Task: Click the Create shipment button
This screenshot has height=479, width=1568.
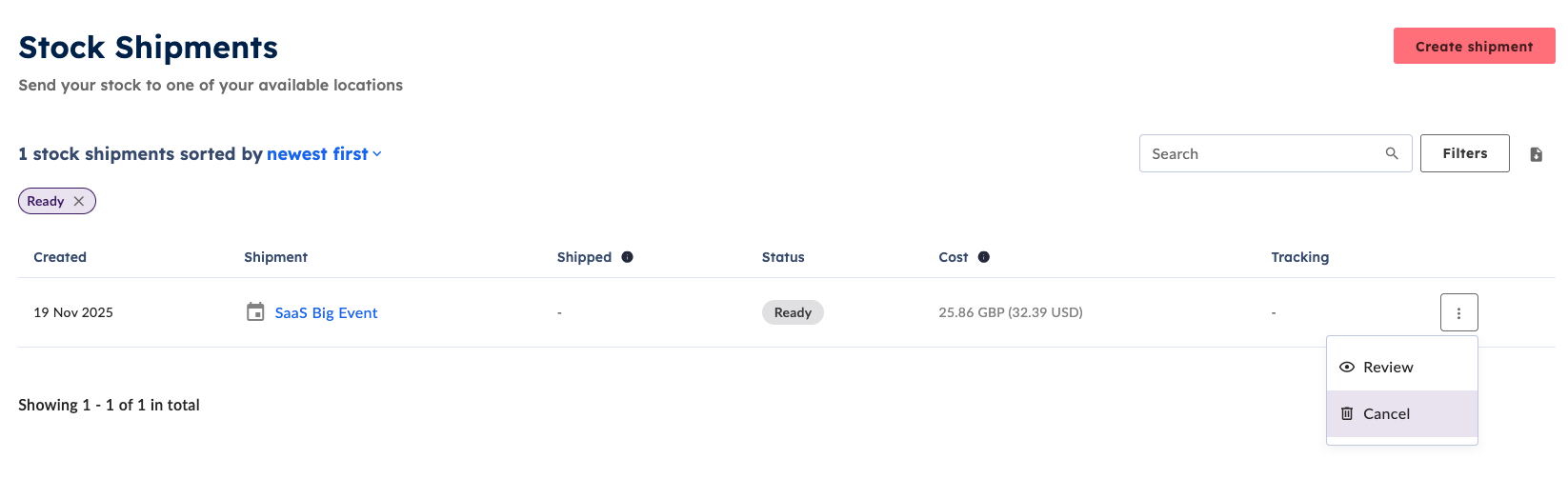Action: tap(1474, 47)
